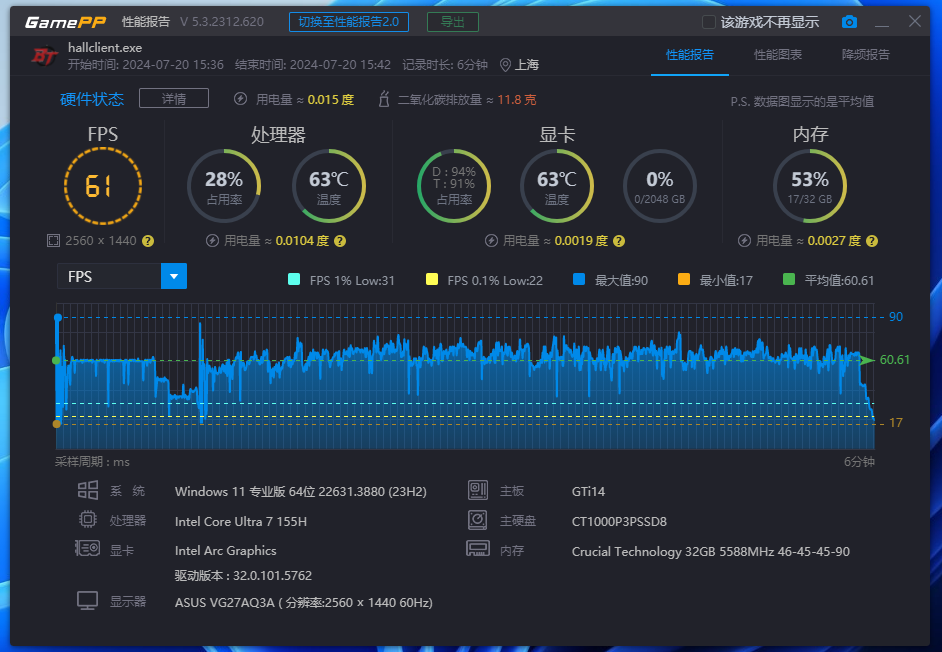Screen dimensions: 942x652
Task: Open hardware status 详情 details button
Action: coord(173,99)
